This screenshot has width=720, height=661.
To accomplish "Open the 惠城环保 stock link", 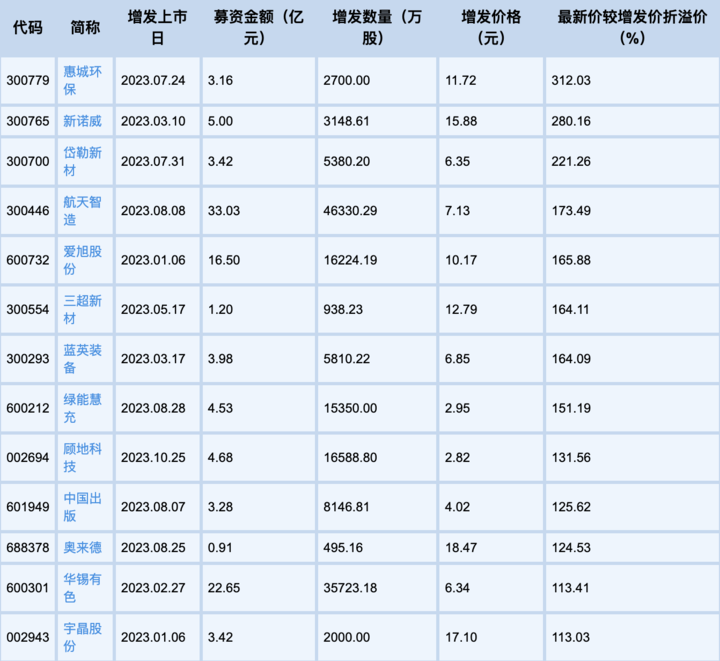I will click(83, 80).
